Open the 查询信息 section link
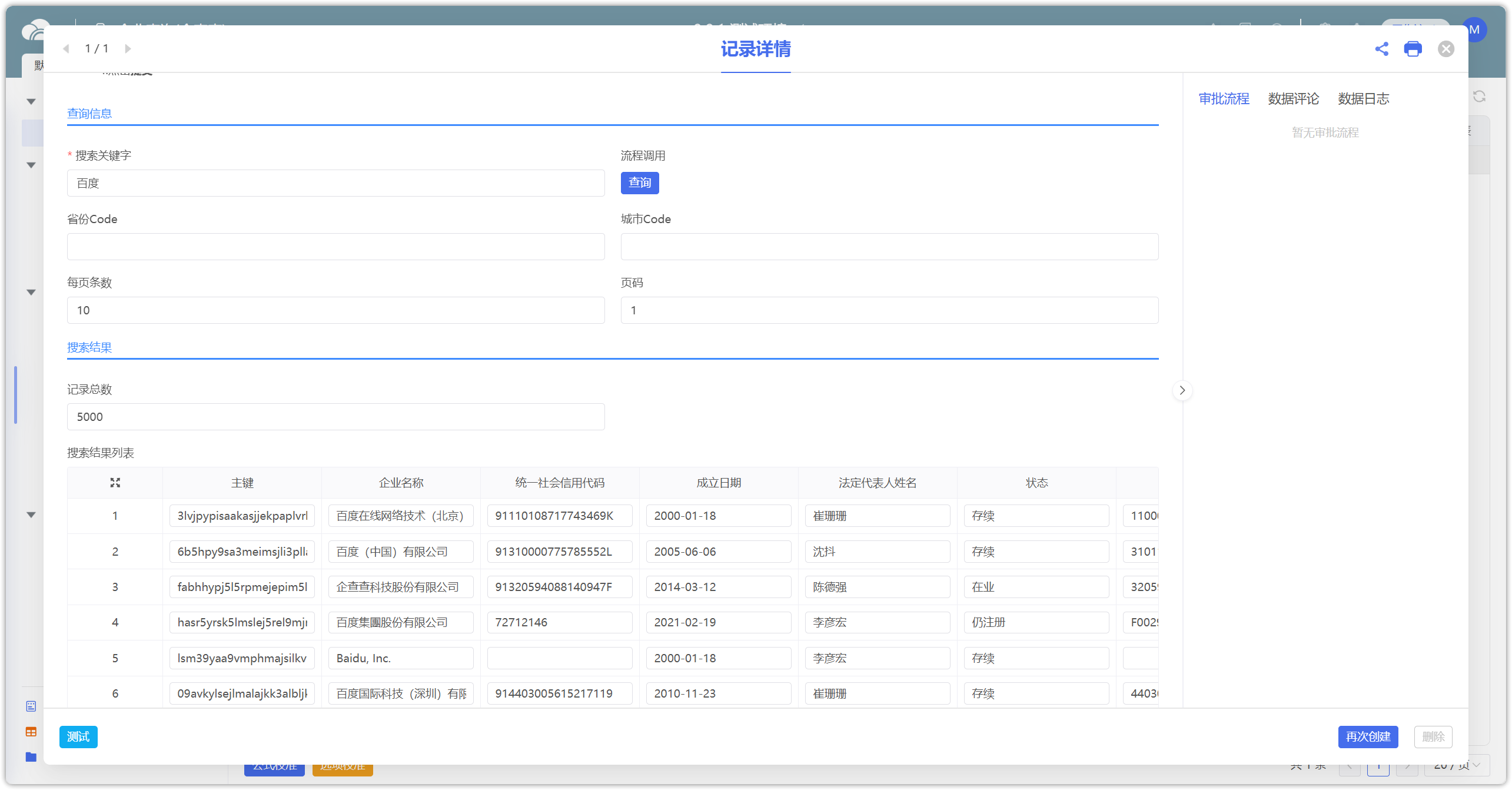Image resolution: width=1512 pixels, height=790 pixels. pos(89,114)
